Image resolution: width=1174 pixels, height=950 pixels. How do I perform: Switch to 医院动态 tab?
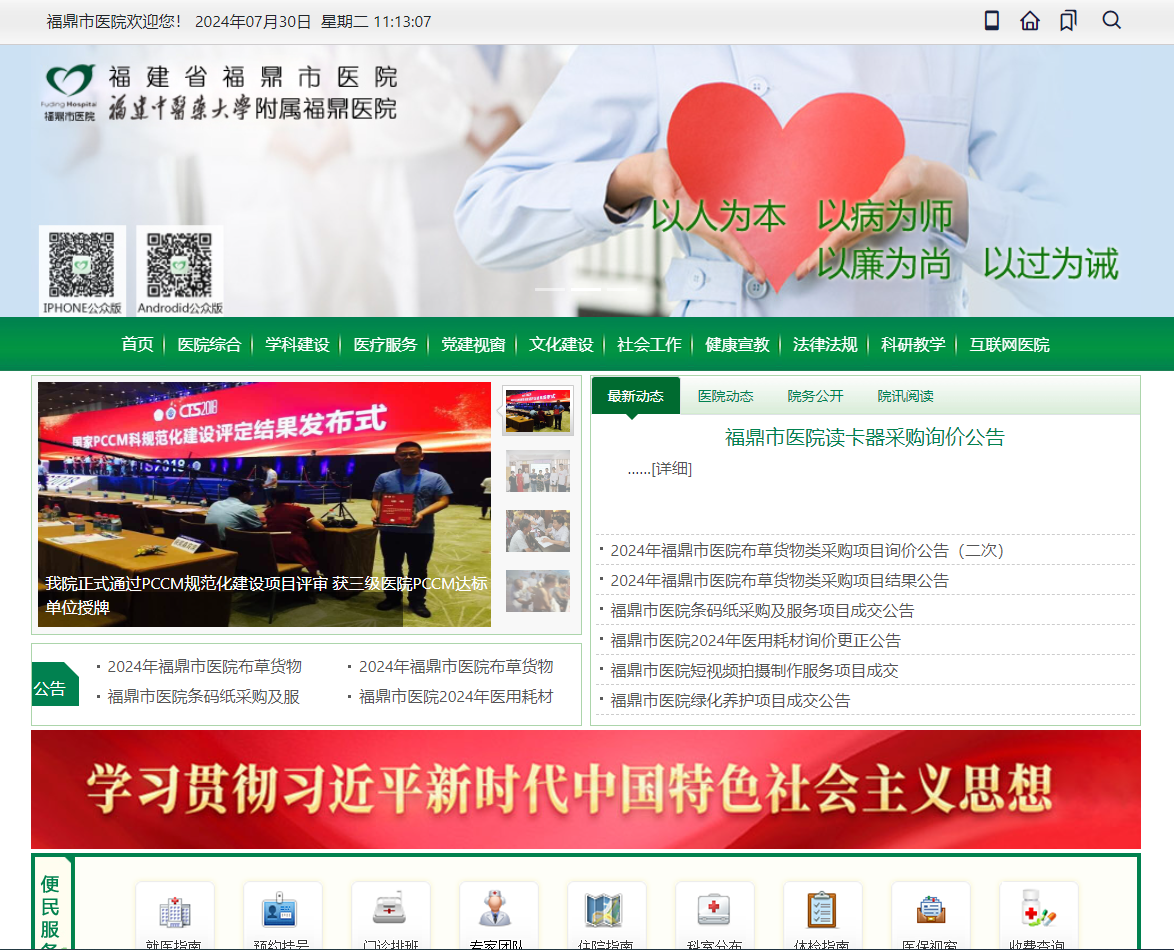(x=725, y=396)
